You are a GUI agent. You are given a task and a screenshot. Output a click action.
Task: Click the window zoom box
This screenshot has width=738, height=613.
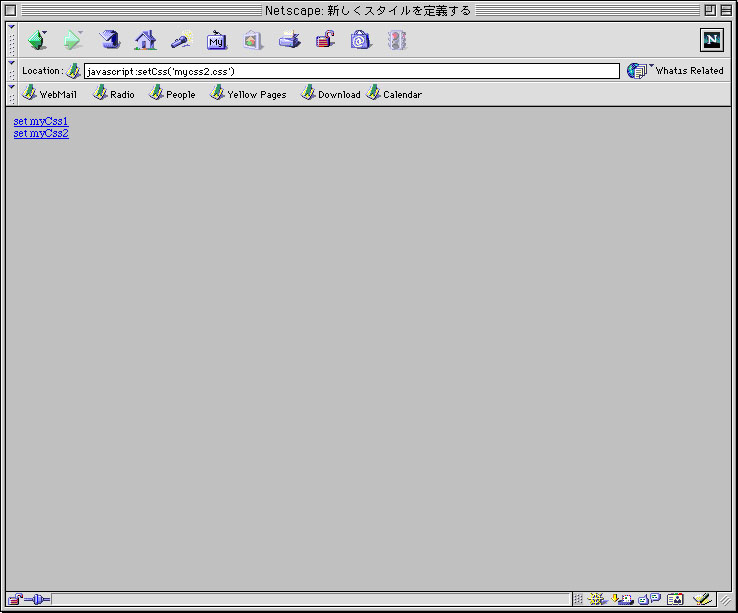tap(710, 10)
